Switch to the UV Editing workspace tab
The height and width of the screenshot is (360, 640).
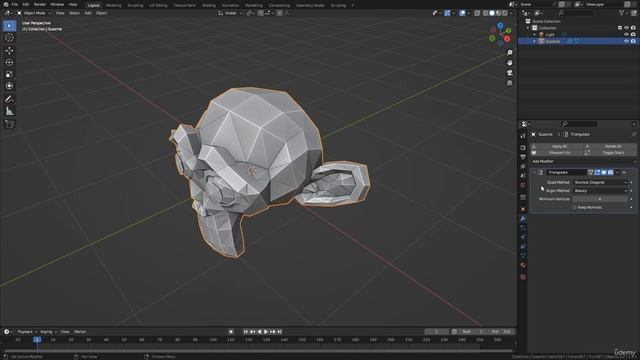coord(158,5)
